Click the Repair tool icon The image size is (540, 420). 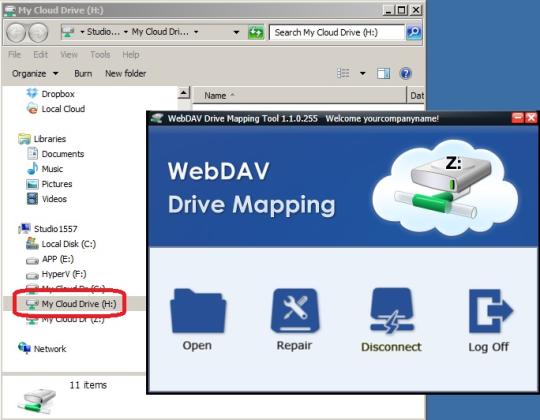pyautogui.click(x=295, y=310)
